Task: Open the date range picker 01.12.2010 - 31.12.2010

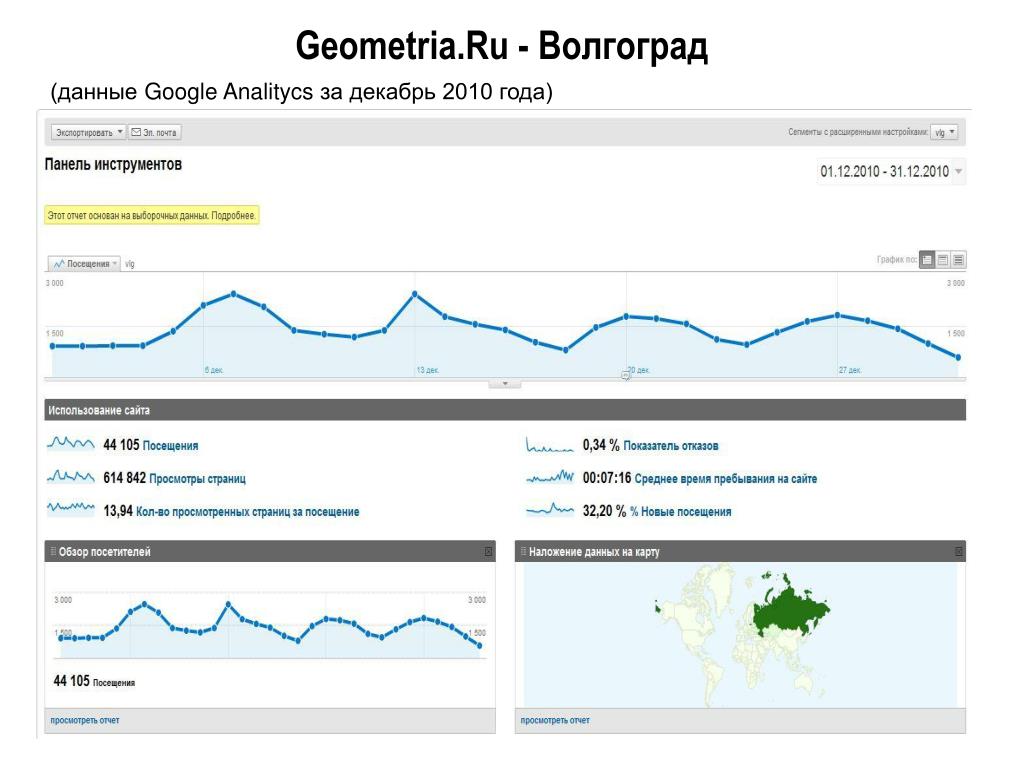Action: (891, 172)
